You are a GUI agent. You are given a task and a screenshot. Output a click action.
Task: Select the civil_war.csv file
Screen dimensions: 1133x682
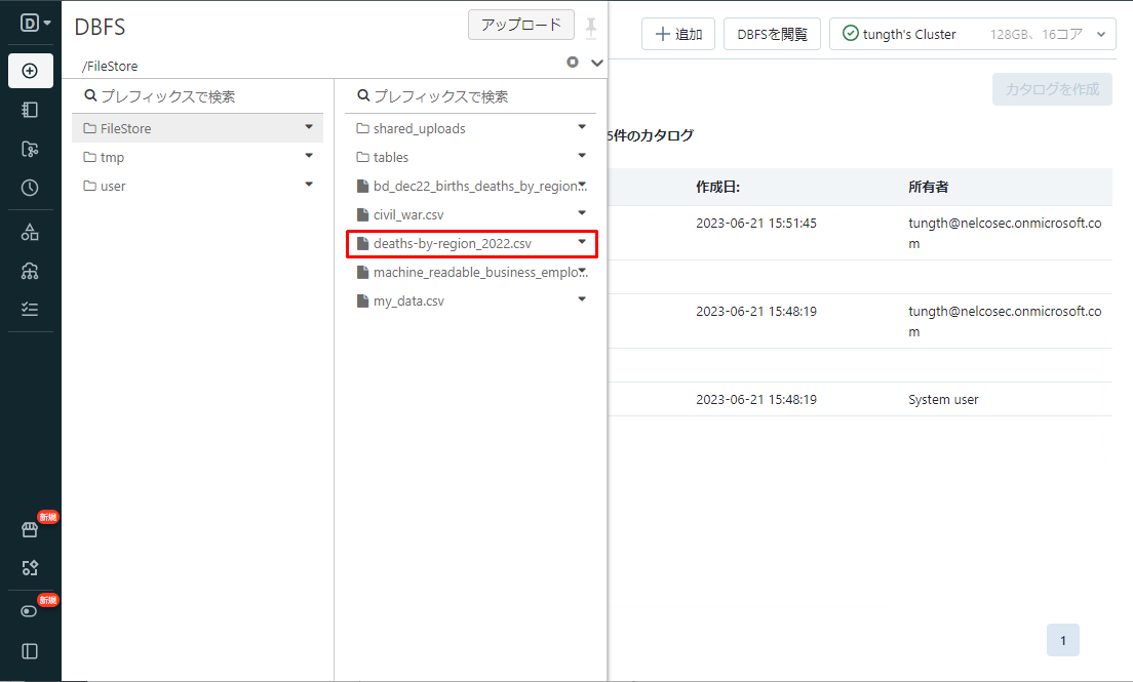470,215
